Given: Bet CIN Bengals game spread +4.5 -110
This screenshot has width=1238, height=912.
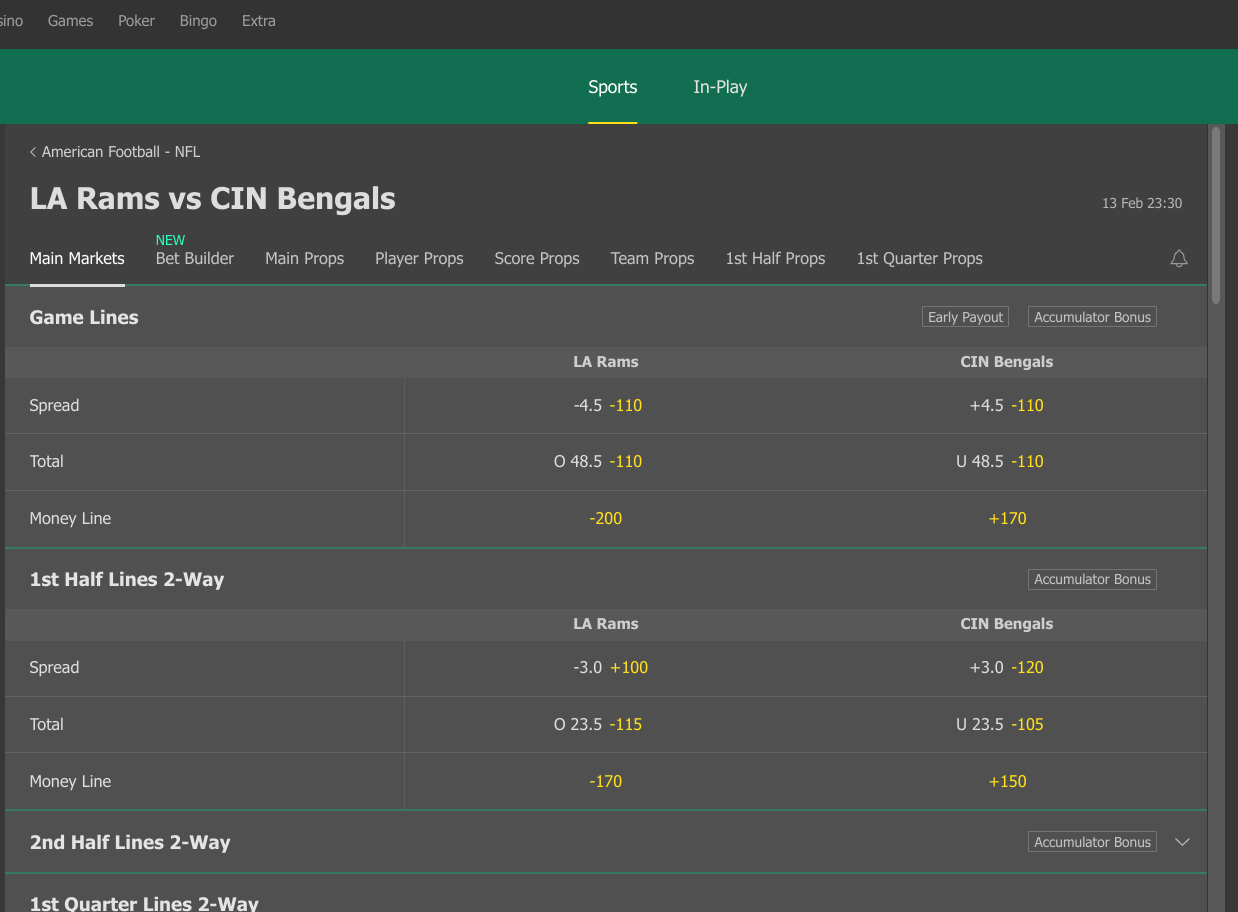Looking at the screenshot, I should pyautogui.click(x=1006, y=405).
